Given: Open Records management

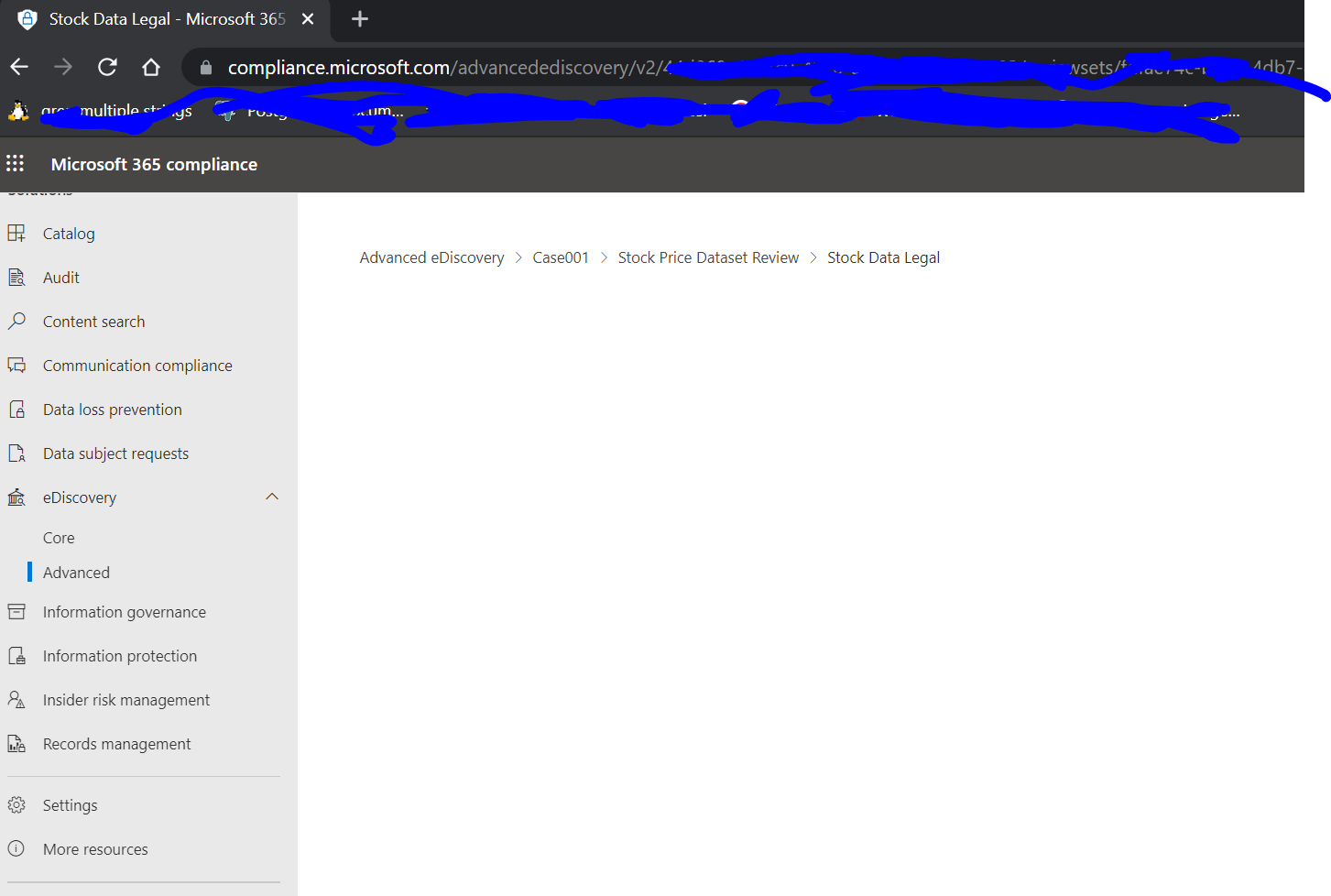Looking at the screenshot, I should (x=117, y=743).
